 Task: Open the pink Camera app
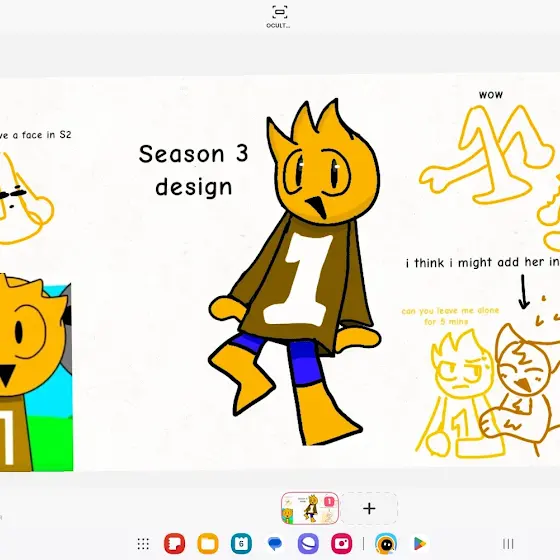coord(341,544)
